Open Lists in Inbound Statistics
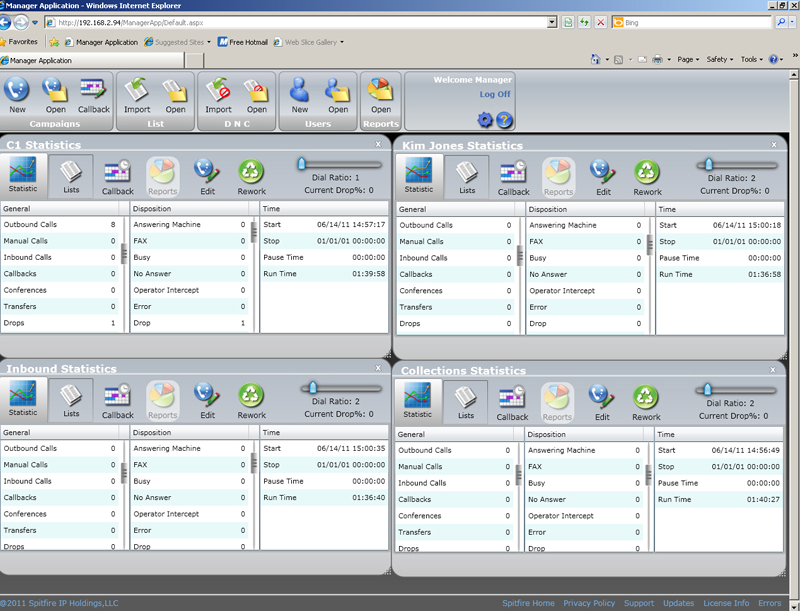800x611 pixels. [x=71, y=400]
